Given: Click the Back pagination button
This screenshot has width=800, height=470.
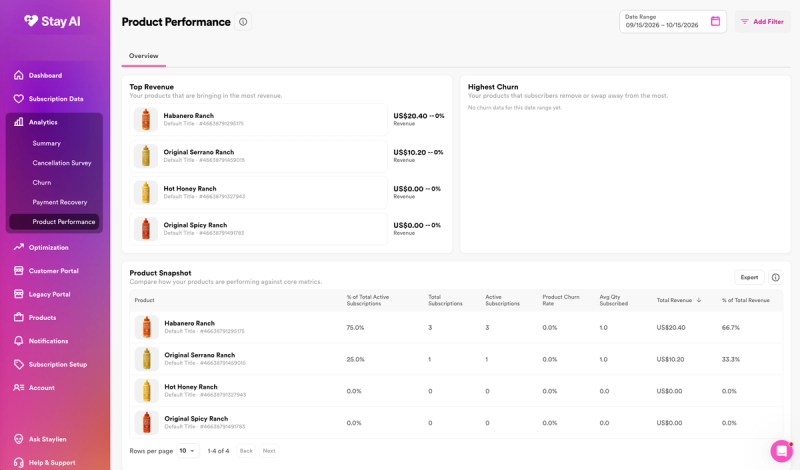Looking at the screenshot, I should [x=246, y=451].
